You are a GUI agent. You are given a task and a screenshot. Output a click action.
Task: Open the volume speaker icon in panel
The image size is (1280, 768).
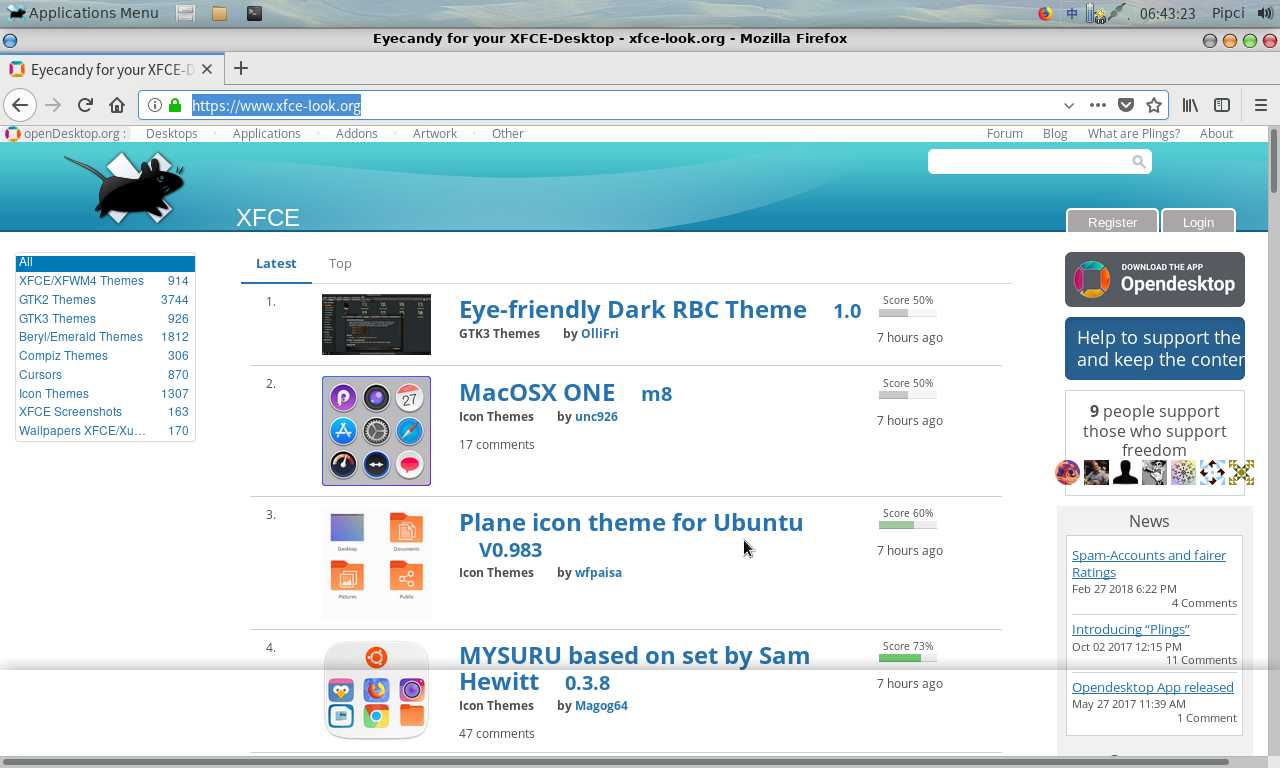point(1265,13)
